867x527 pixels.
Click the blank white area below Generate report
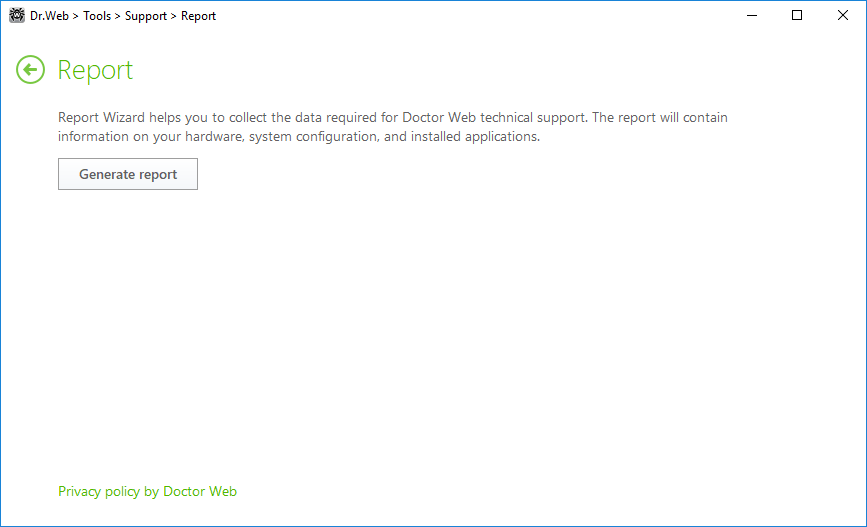(x=431, y=332)
